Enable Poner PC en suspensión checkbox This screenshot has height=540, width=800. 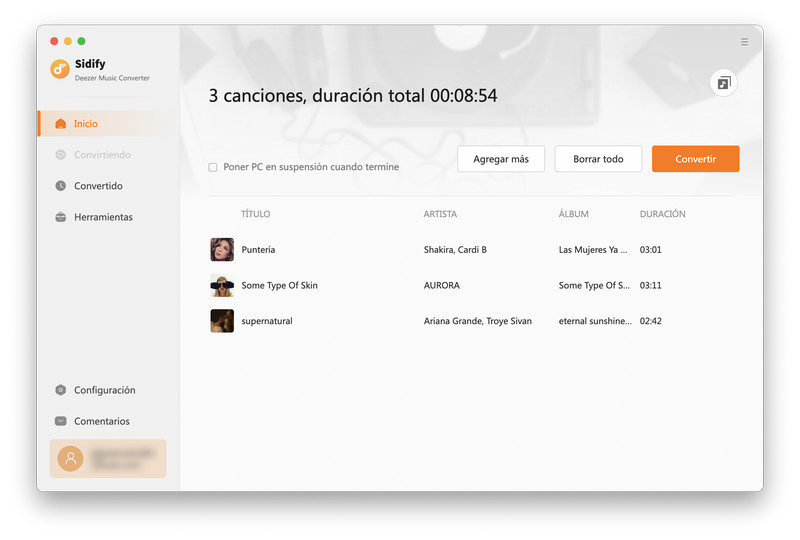click(x=213, y=167)
